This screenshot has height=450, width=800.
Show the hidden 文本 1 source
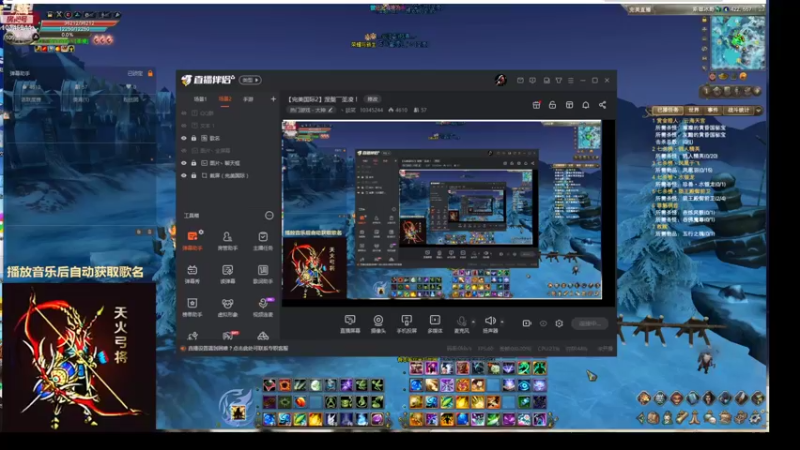point(184,126)
